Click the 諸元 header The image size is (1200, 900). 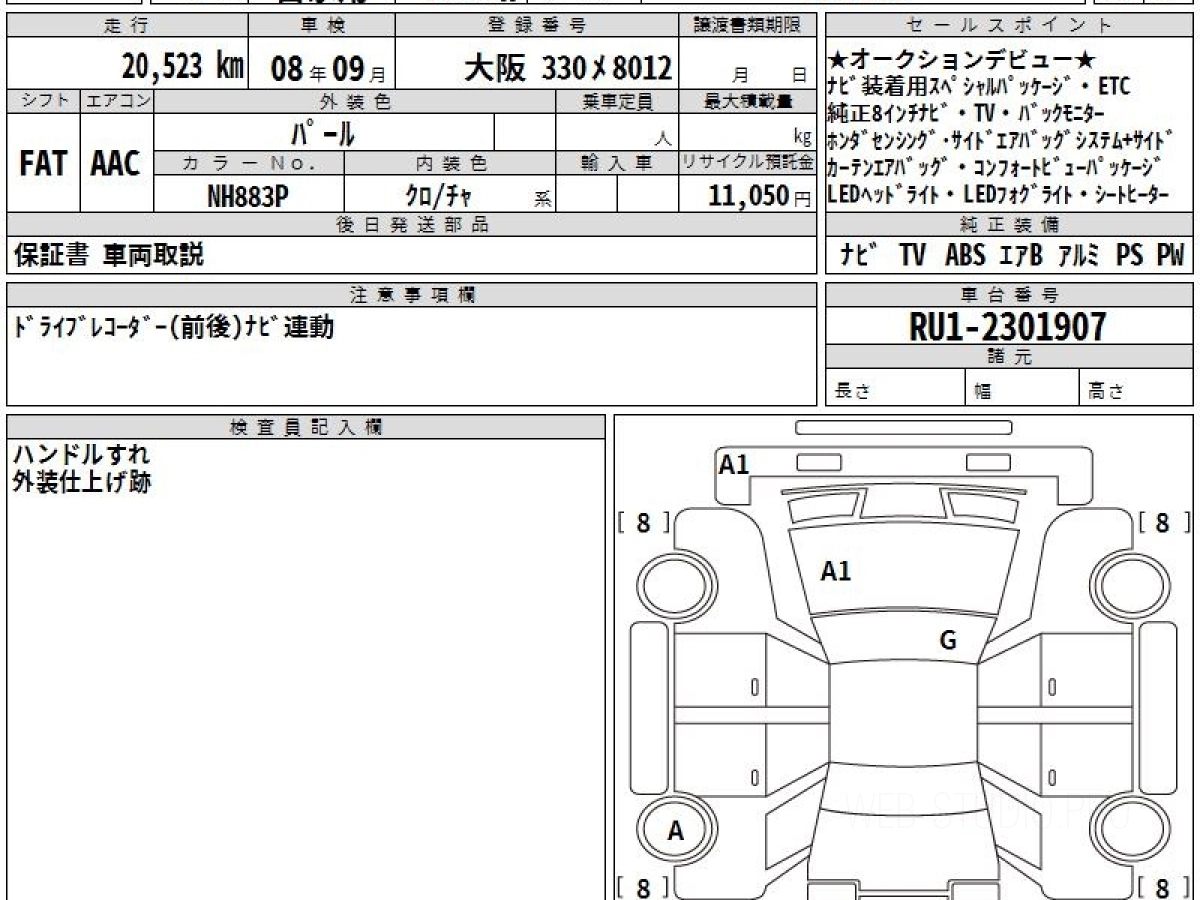(1008, 357)
